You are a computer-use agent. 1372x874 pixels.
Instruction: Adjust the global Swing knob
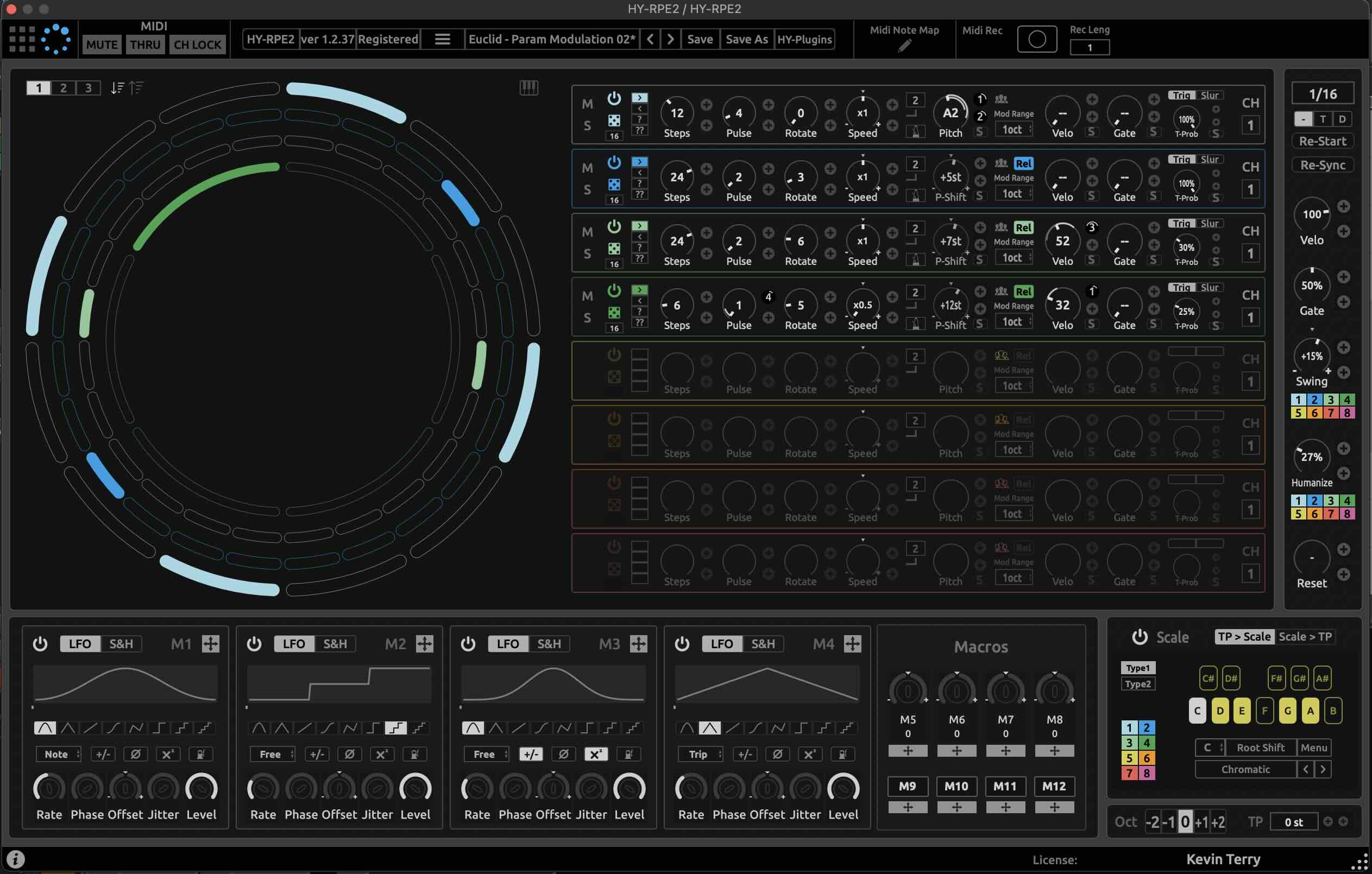tap(1311, 357)
